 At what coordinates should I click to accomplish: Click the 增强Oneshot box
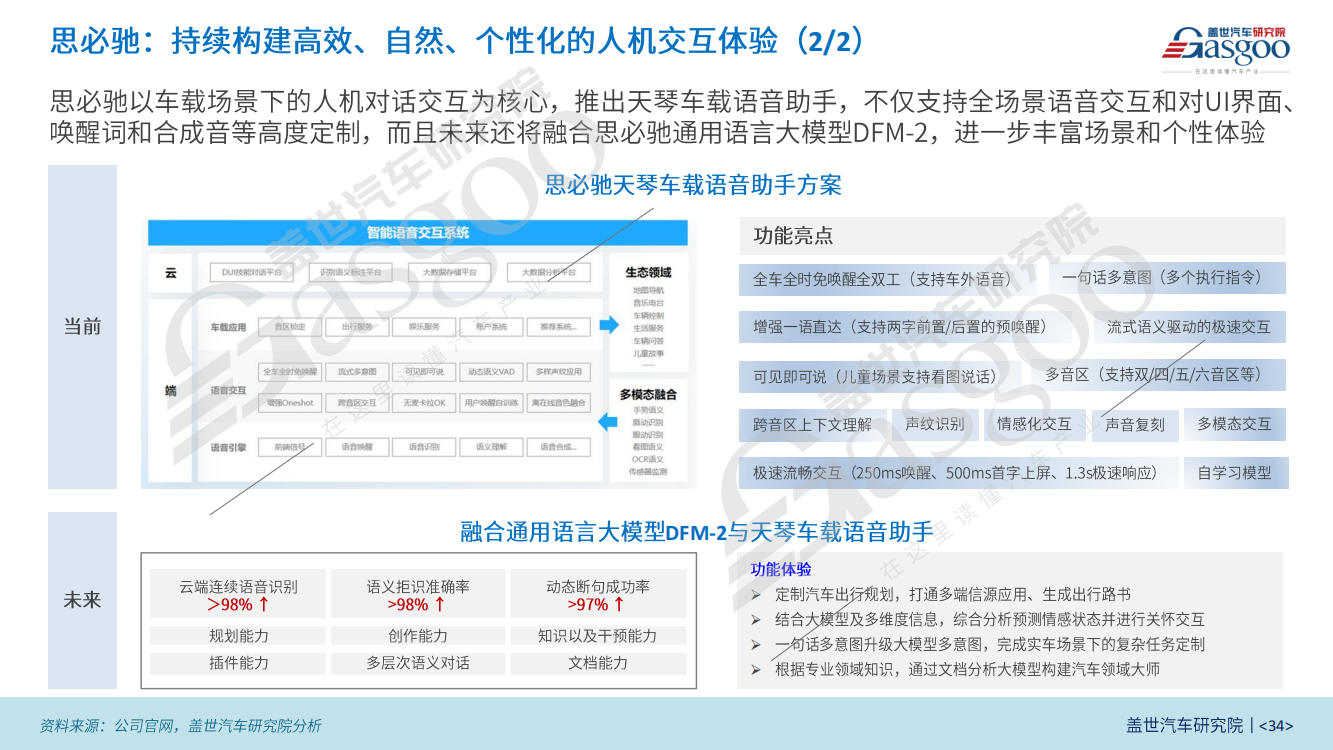289,403
